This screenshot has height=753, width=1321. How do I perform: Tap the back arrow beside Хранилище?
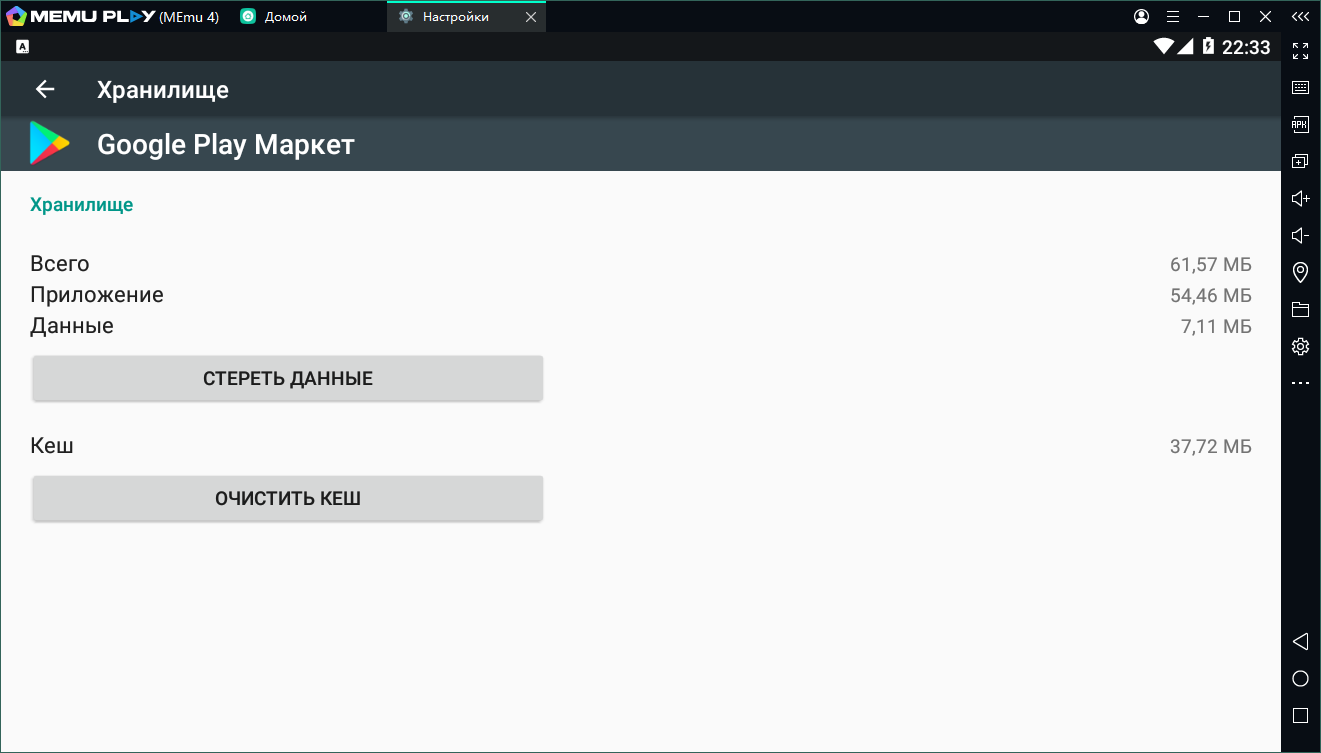point(45,89)
